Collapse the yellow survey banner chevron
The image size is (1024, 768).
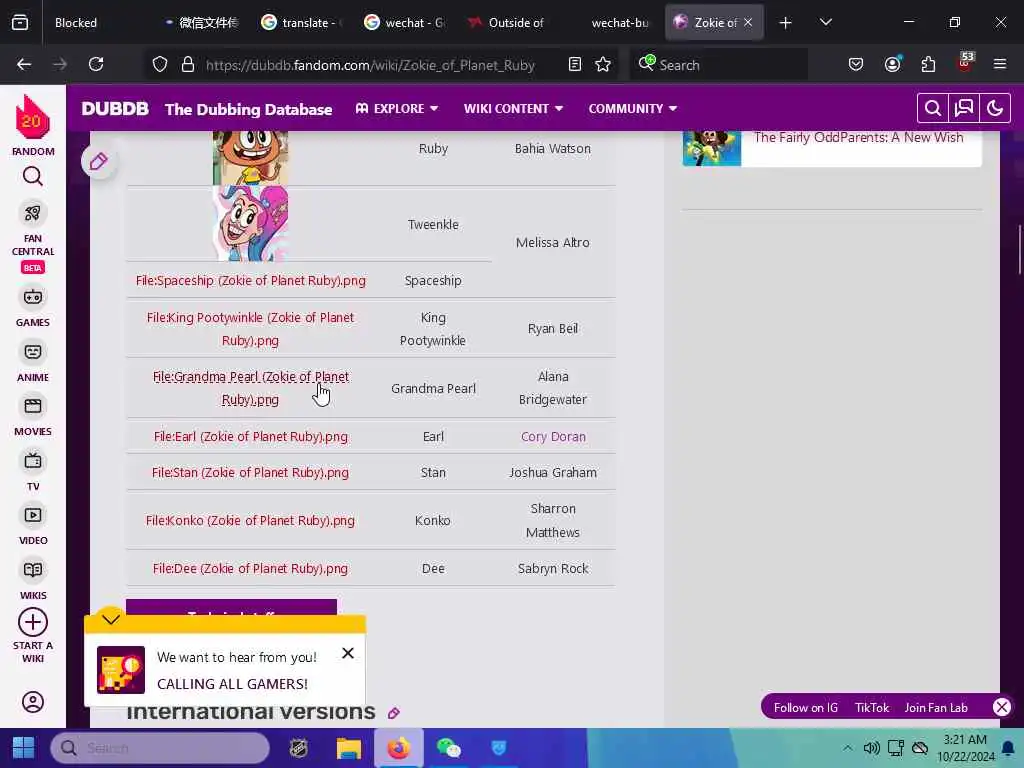coord(110,618)
